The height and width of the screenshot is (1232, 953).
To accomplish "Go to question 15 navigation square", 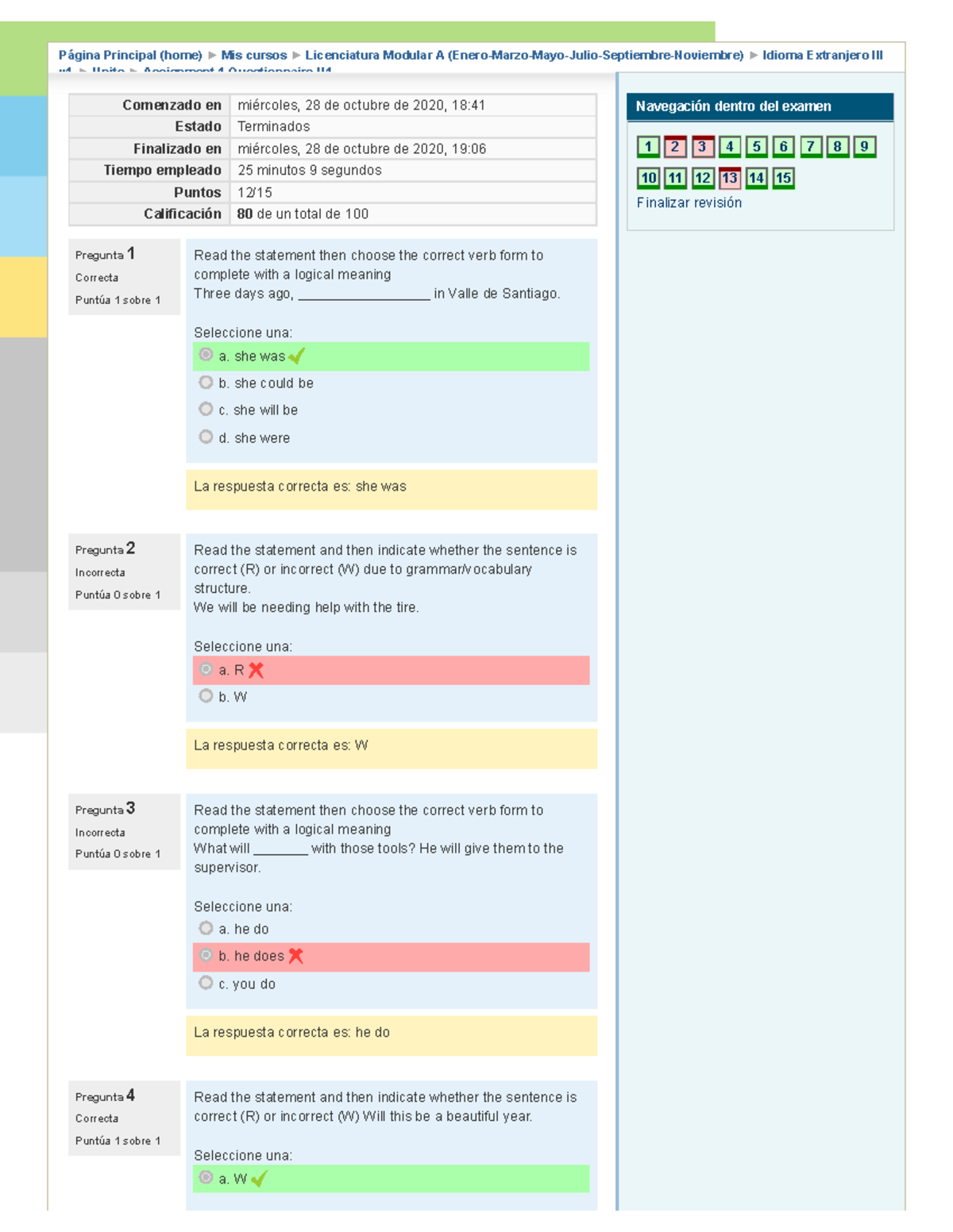I will [x=783, y=178].
